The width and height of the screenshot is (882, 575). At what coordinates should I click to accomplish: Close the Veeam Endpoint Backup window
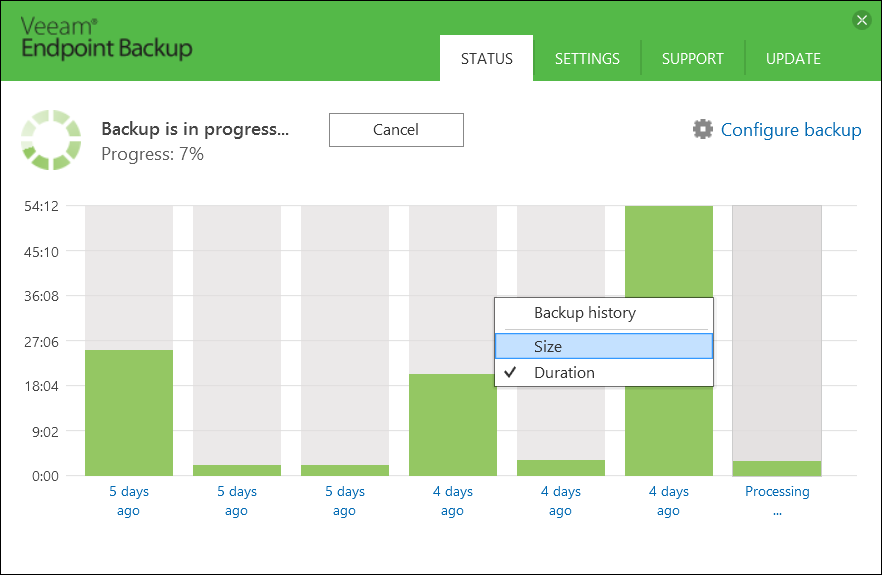point(861,19)
